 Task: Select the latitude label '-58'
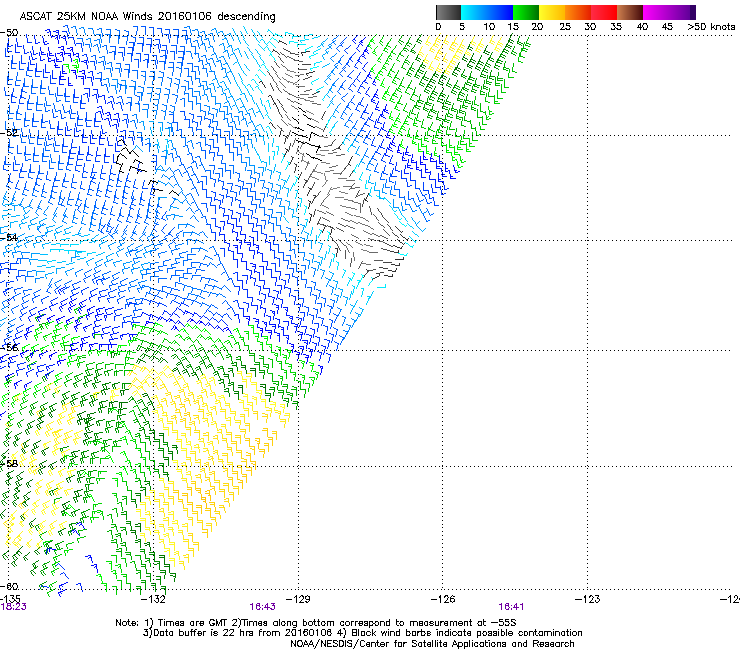pyautogui.click(x=9, y=464)
